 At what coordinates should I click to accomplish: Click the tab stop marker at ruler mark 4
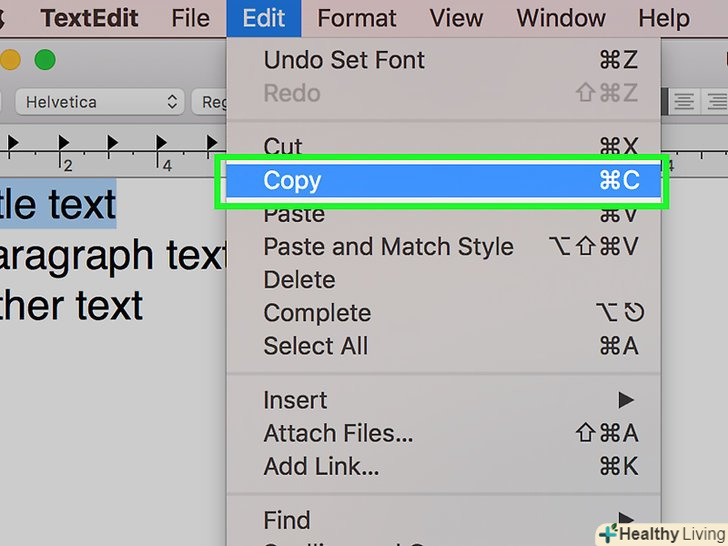point(161,142)
